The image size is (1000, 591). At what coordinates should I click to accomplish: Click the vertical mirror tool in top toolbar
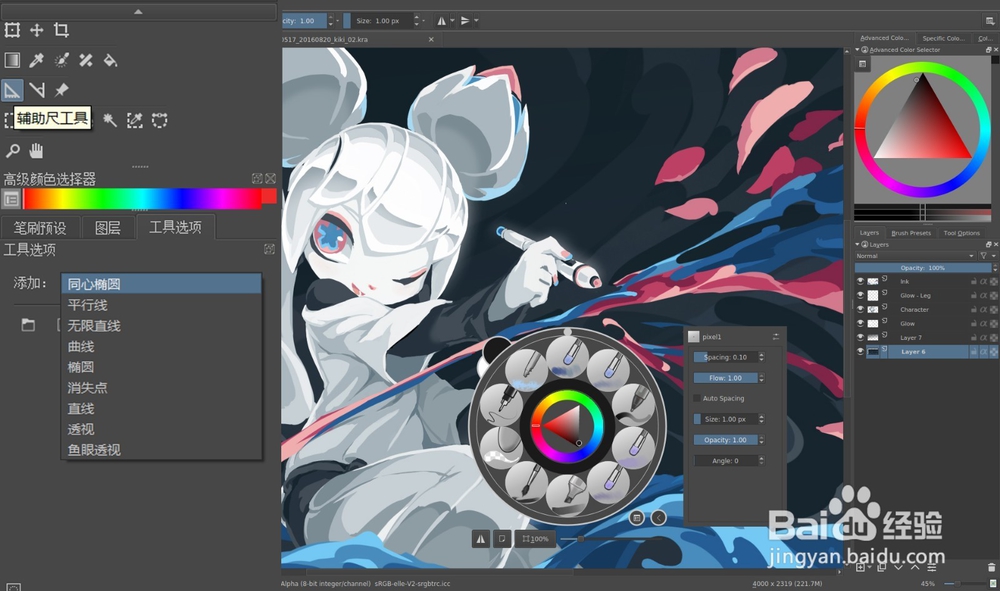tap(466, 20)
